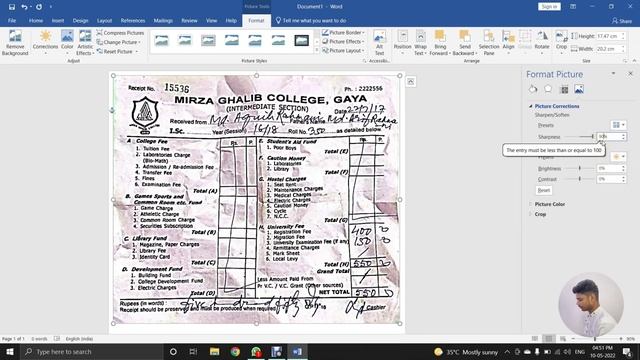The width and height of the screenshot is (640, 360).
Task: Click the Redo icon in title bar
Action: [39, 7]
